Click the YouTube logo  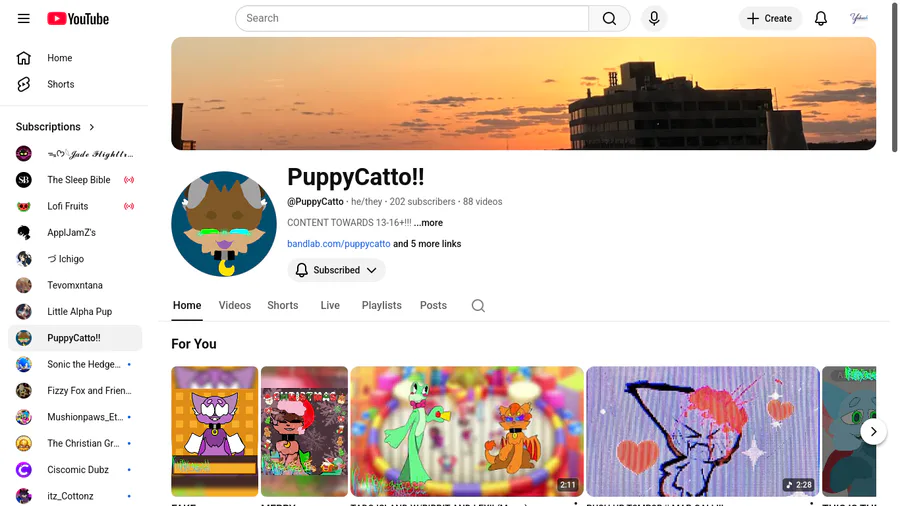78,19
